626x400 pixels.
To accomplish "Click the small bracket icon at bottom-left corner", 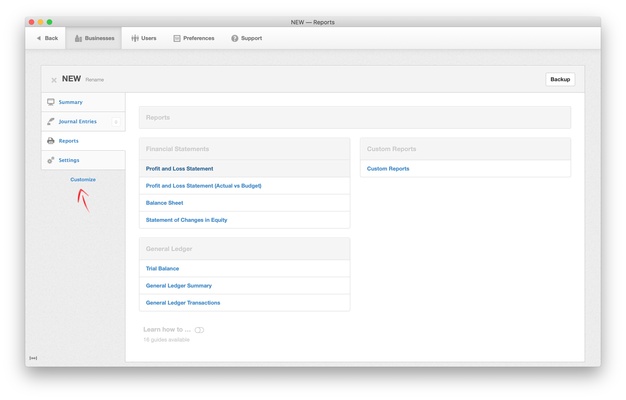I will (x=33, y=358).
